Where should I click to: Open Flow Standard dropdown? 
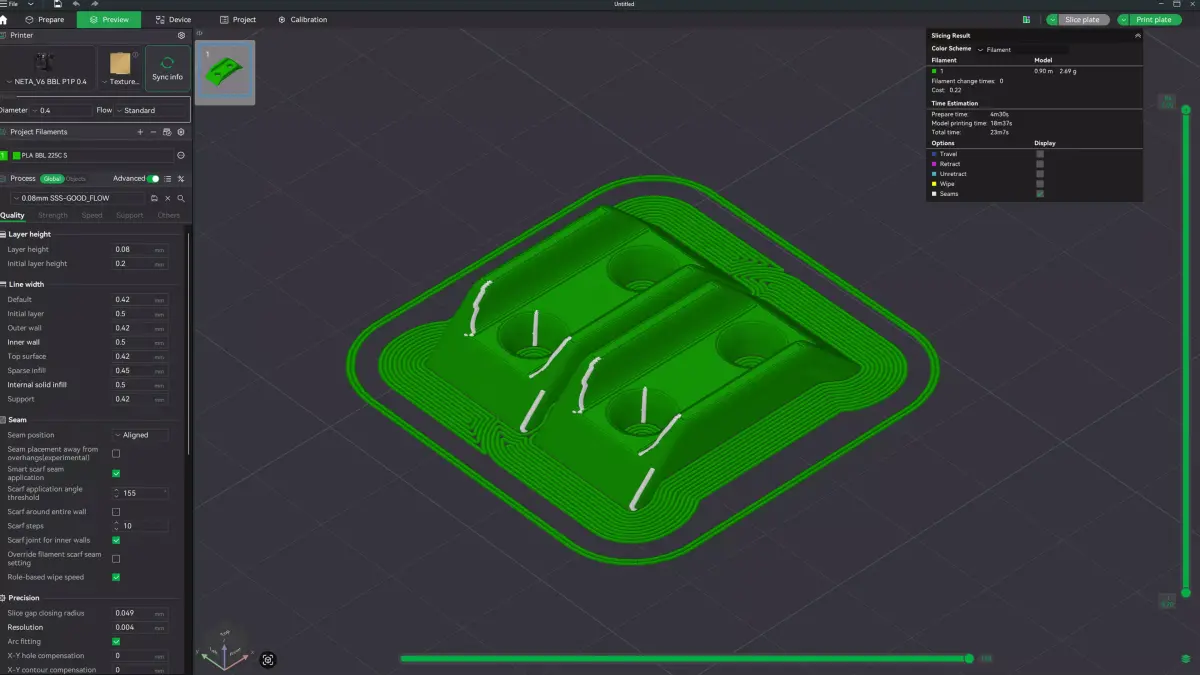[151, 110]
